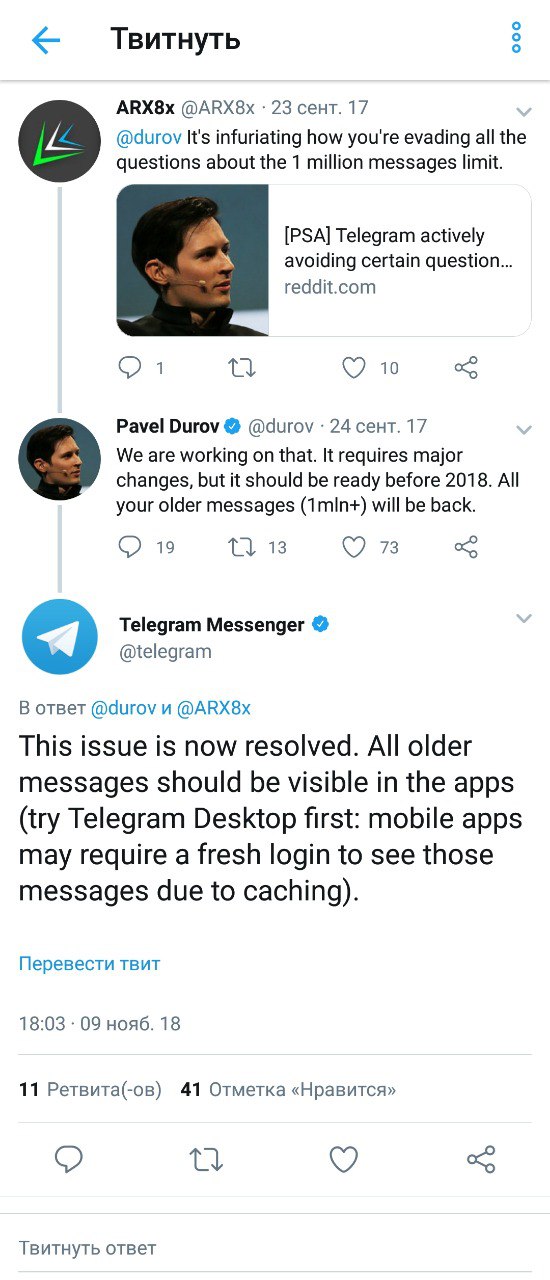Open the @durov mention in reply line
The height and width of the screenshot is (1280, 550).
(x=124, y=708)
